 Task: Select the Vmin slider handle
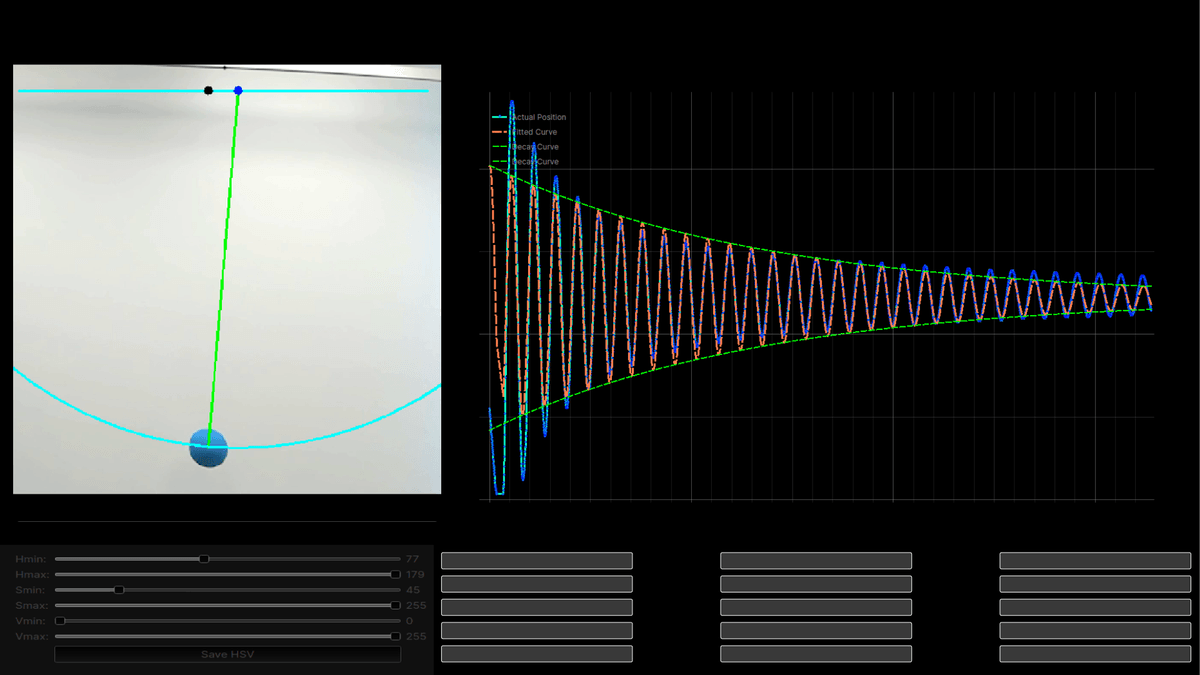tap(61, 620)
